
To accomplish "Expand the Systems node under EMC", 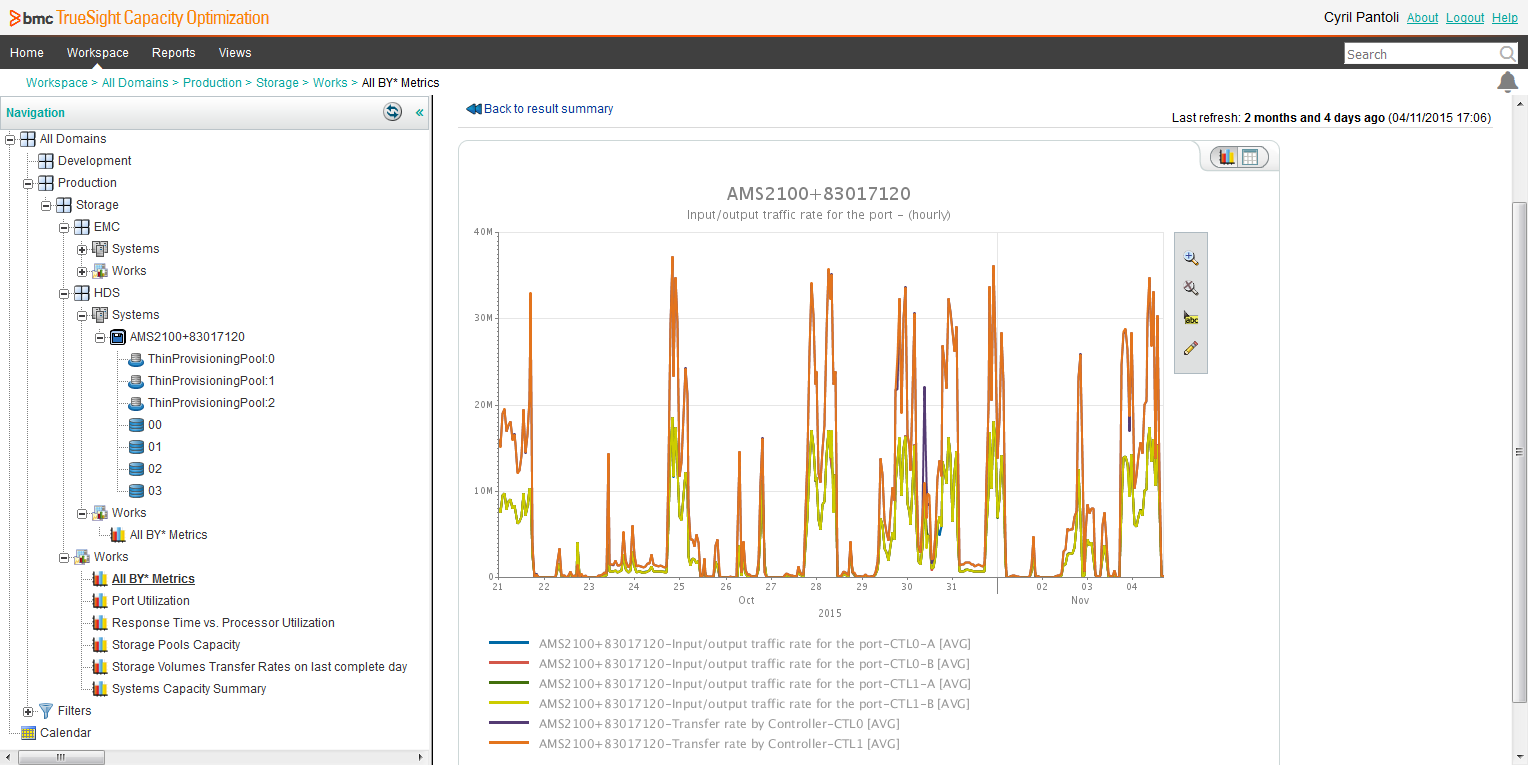I will 82,249.
